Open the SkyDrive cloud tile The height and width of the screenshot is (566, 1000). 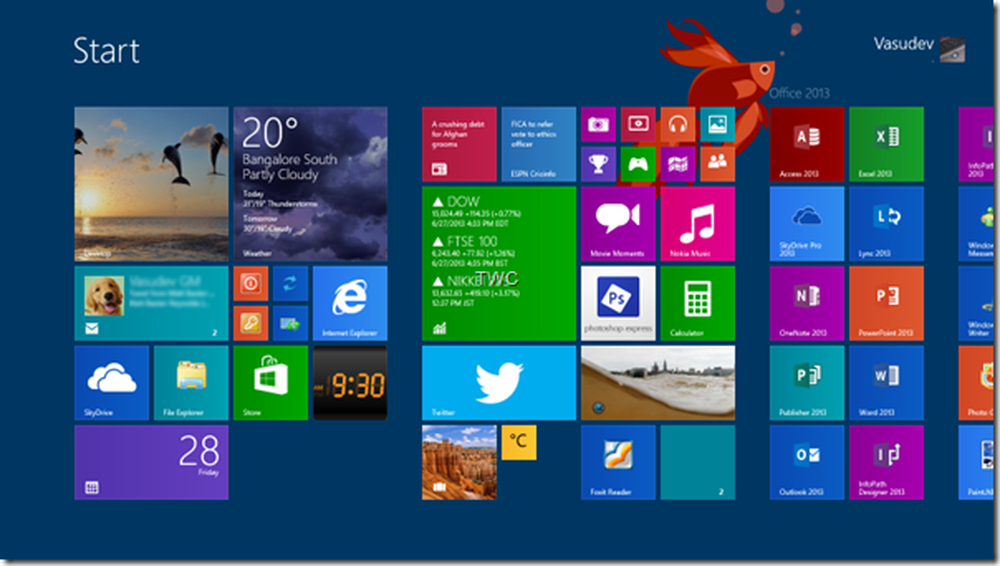coord(112,383)
